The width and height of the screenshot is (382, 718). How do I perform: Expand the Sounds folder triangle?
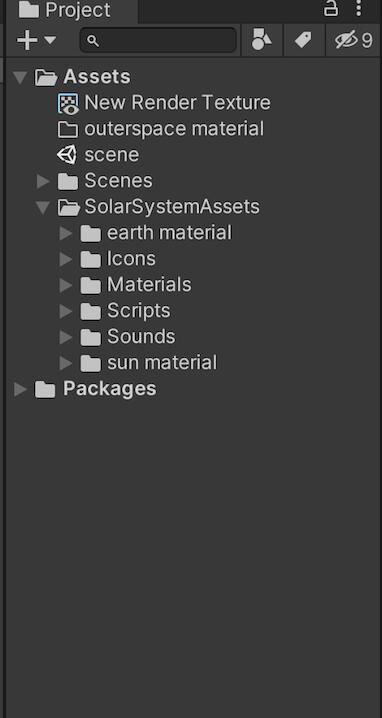pyautogui.click(x=66, y=337)
